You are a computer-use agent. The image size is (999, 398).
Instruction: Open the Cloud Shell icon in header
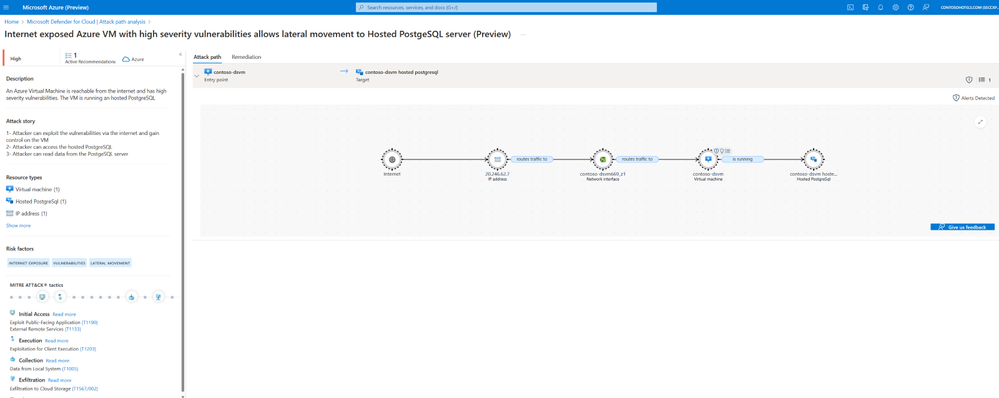850,8
